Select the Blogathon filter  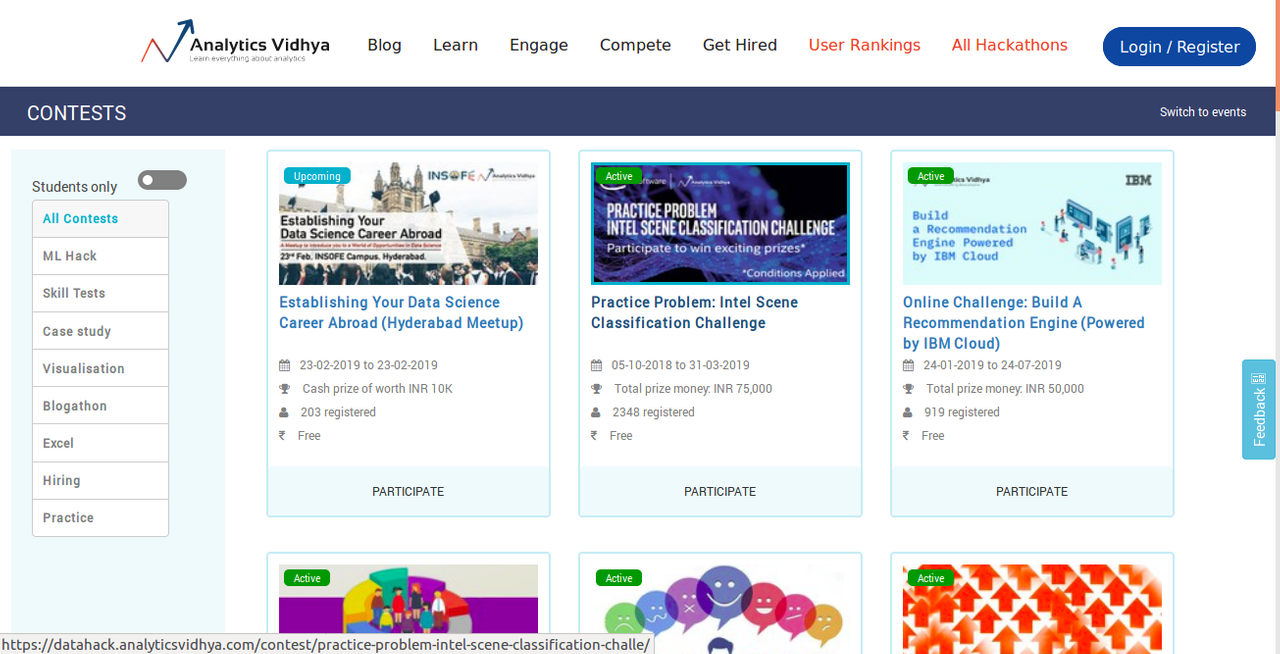point(100,406)
